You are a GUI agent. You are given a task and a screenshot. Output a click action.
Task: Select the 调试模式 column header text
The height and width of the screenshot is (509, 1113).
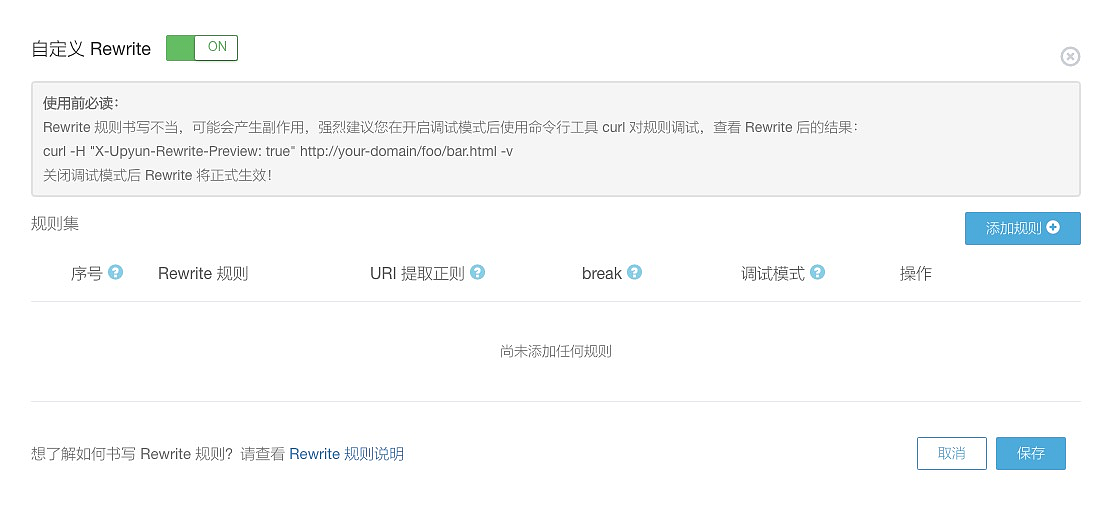click(772, 273)
